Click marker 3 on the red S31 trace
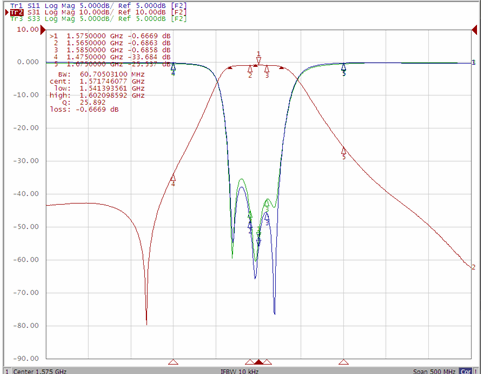The height and width of the screenshot is (380, 488). pyautogui.click(x=267, y=70)
